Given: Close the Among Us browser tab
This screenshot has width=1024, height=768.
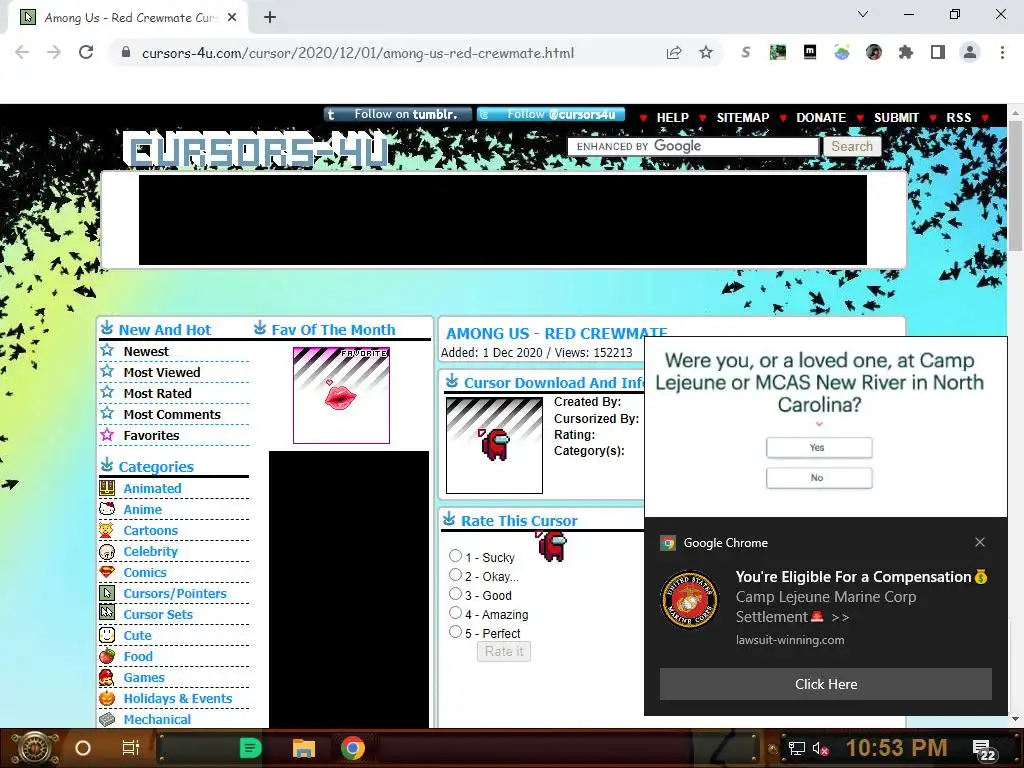Looking at the screenshot, I should tap(232, 18).
